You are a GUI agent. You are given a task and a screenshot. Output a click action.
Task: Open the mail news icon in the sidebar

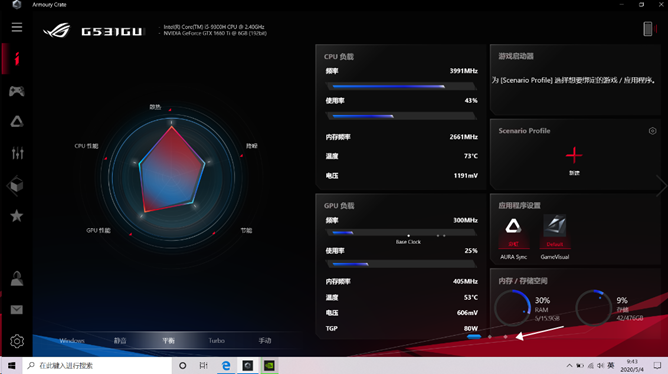[17, 310]
